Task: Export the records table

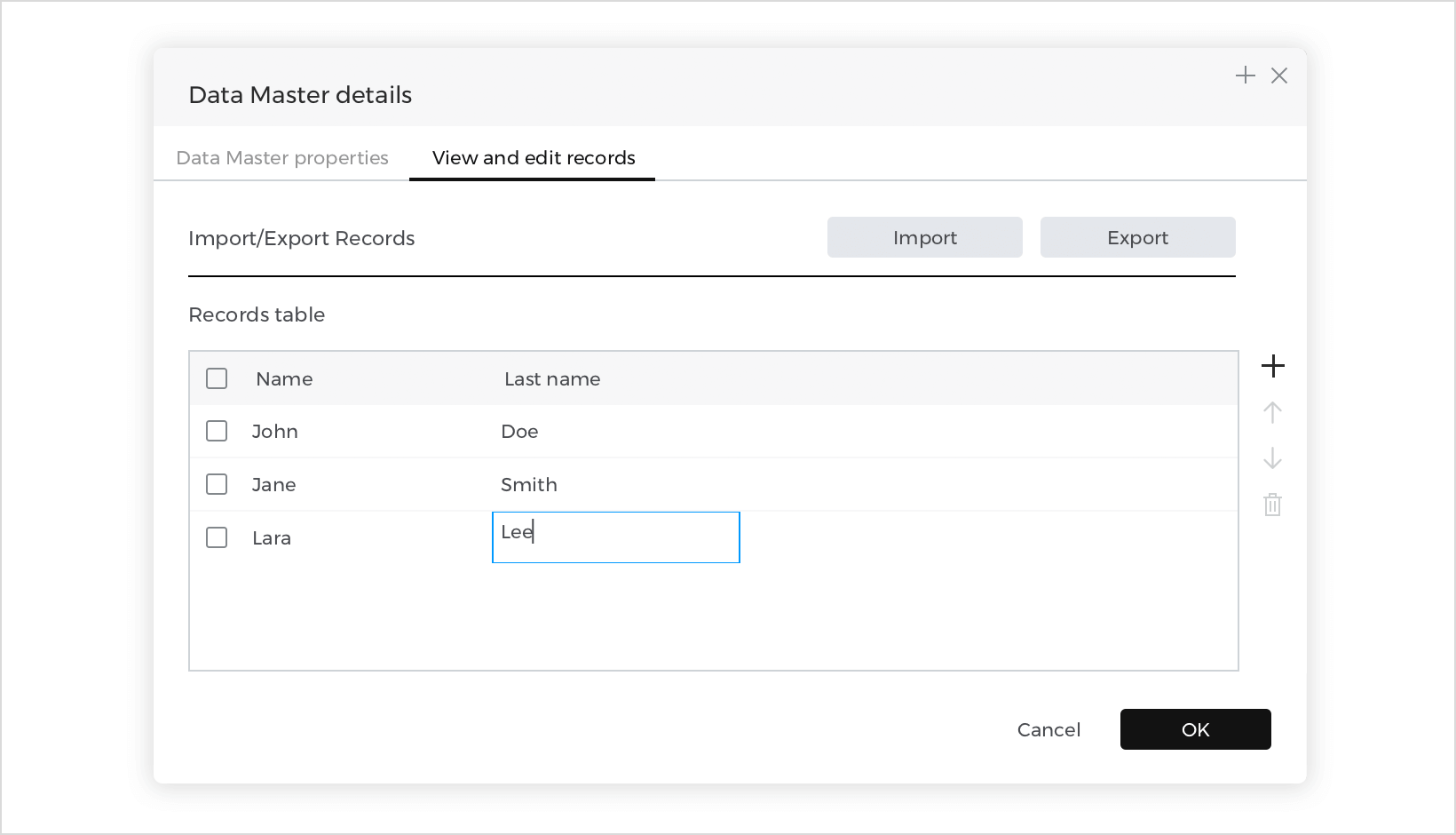Action: (1137, 237)
